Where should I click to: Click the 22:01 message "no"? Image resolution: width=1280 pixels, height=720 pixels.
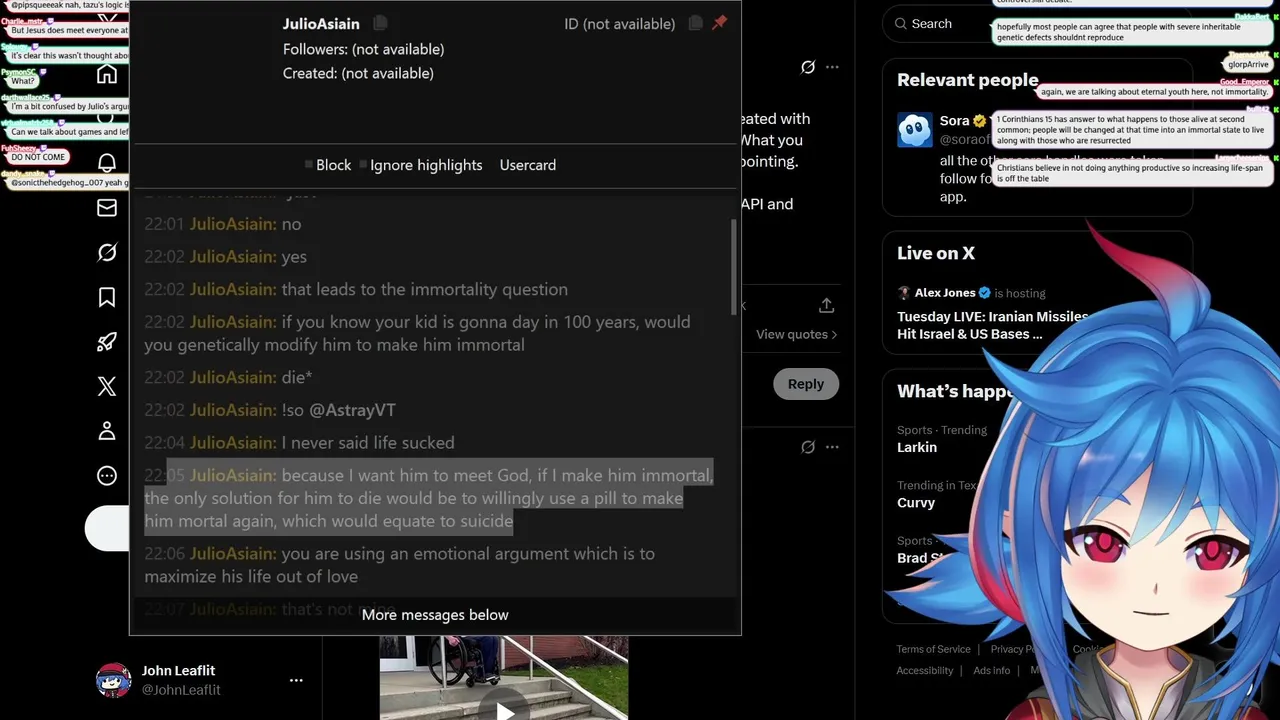[x=291, y=224]
